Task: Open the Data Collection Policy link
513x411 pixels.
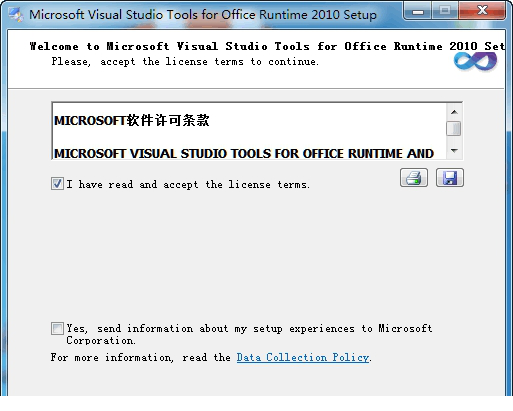Action: click(303, 357)
